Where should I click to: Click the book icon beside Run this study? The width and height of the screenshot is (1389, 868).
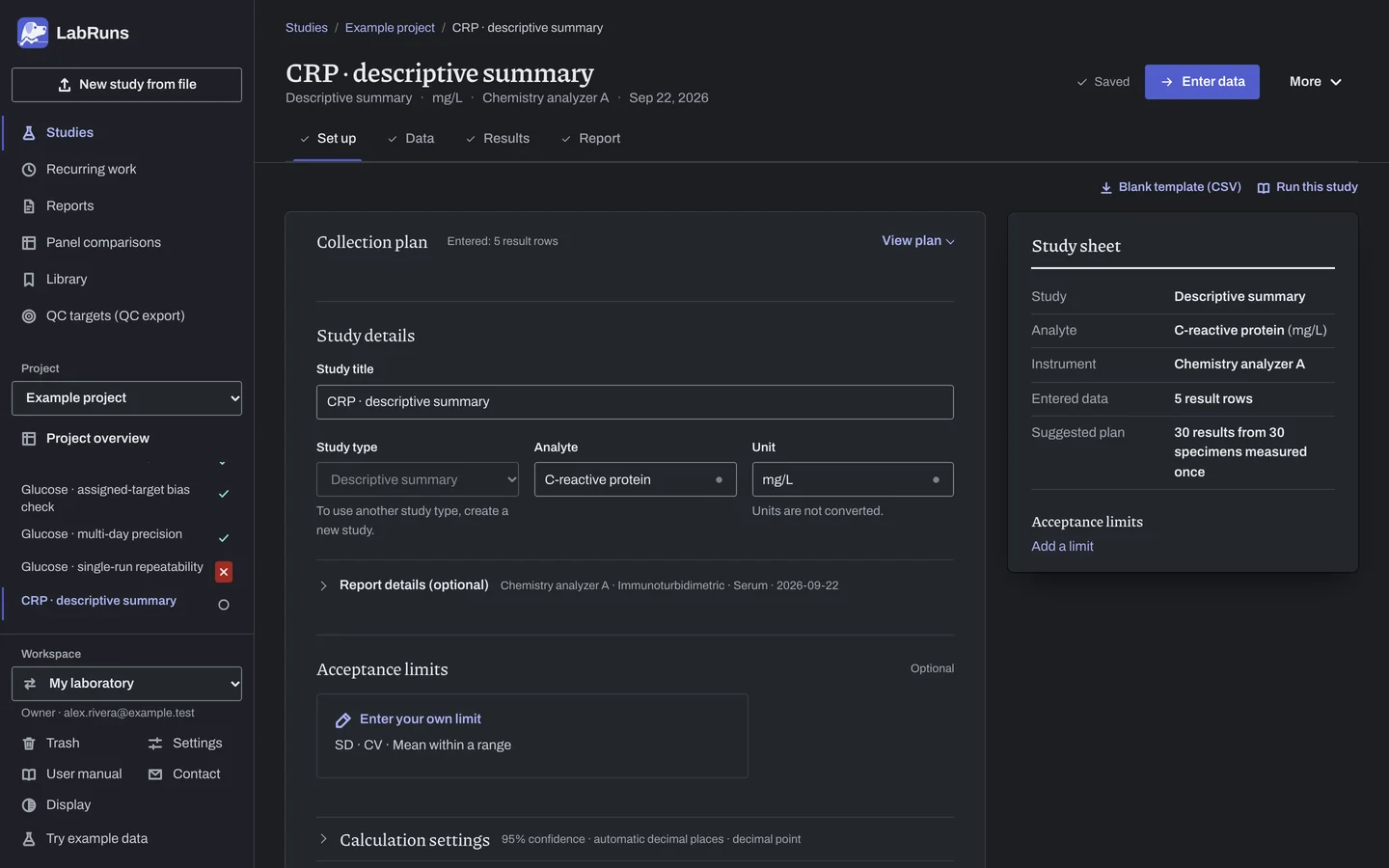pyautogui.click(x=1264, y=188)
